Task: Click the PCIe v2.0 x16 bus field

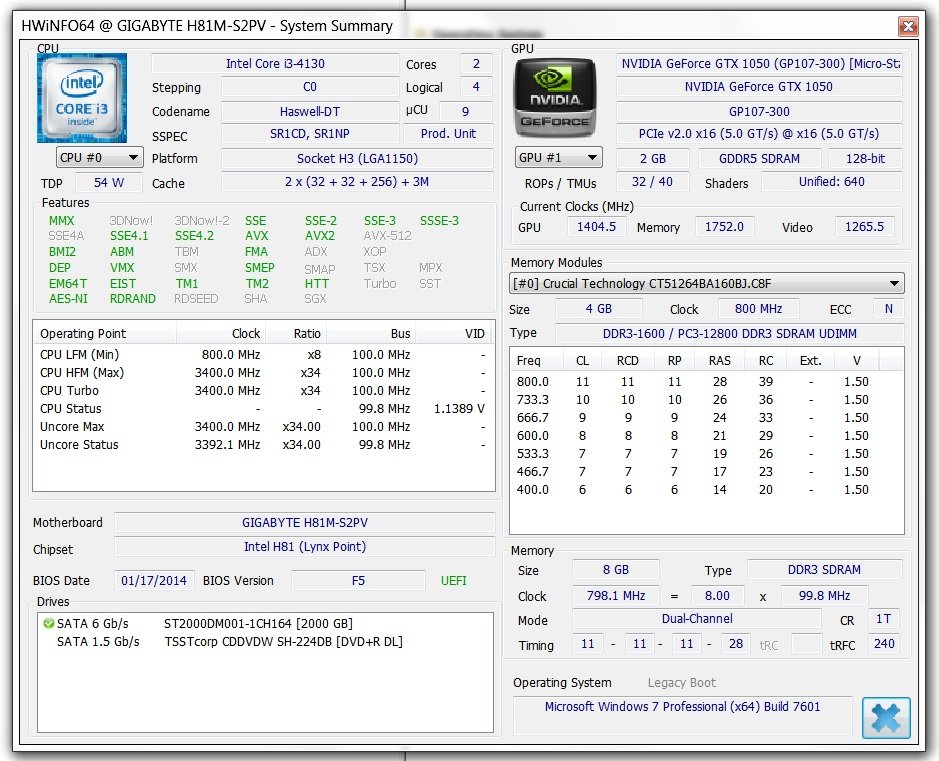Action: (759, 134)
